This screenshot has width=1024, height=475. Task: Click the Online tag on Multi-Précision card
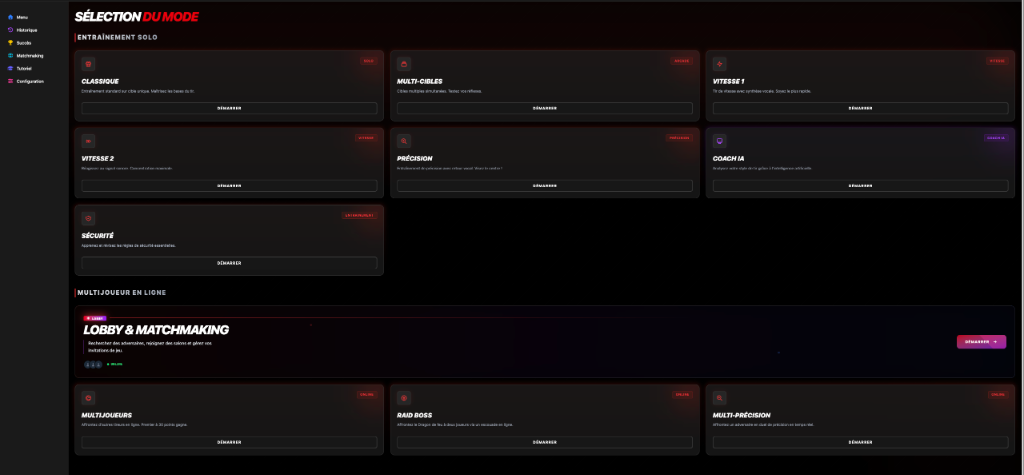[998, 395]
